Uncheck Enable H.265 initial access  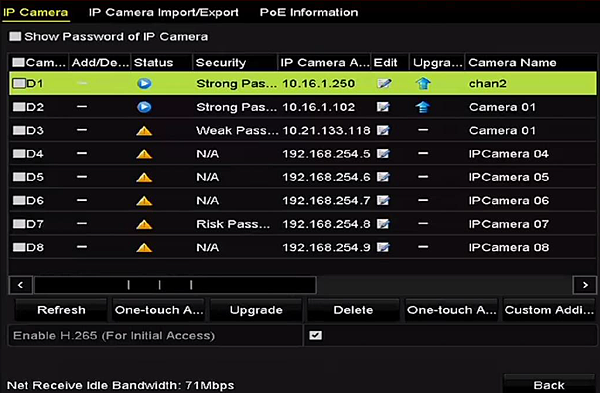pos(316,336)
